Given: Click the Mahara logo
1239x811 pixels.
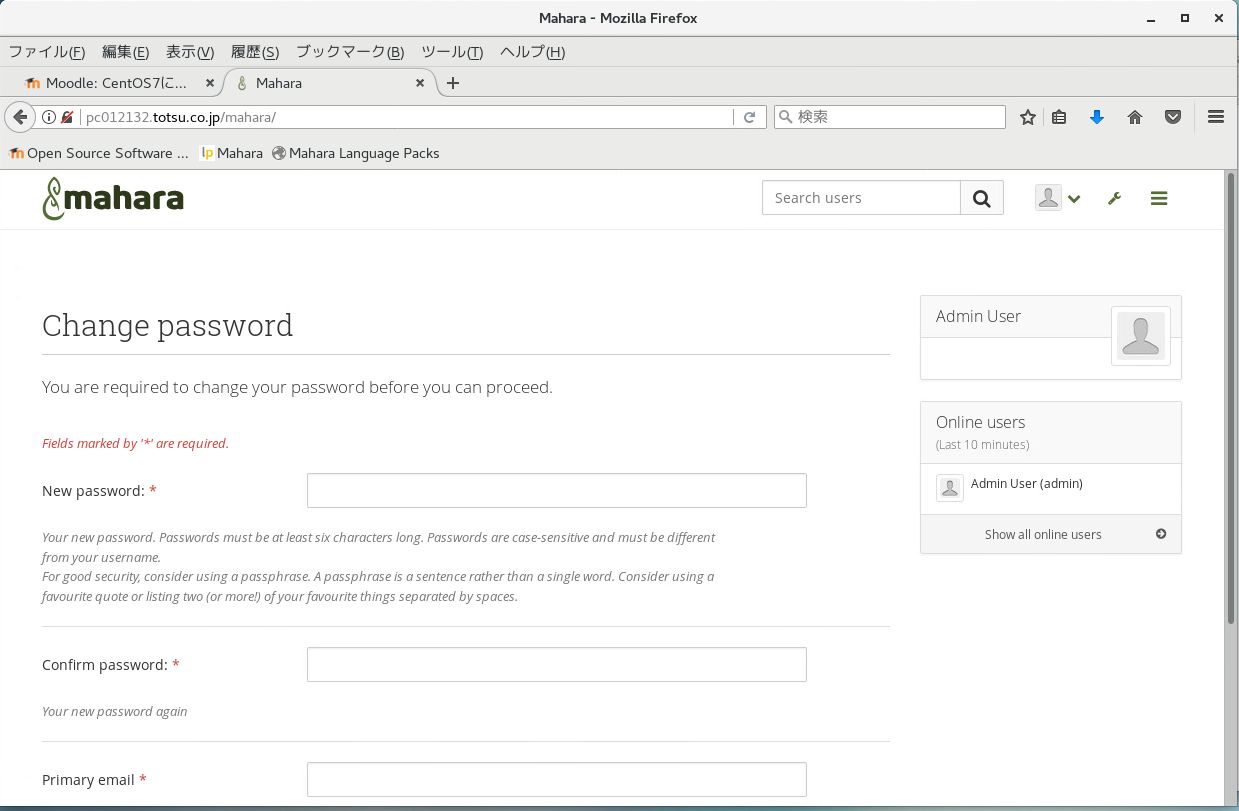Looking at the screenshot, I should (113, 198).
